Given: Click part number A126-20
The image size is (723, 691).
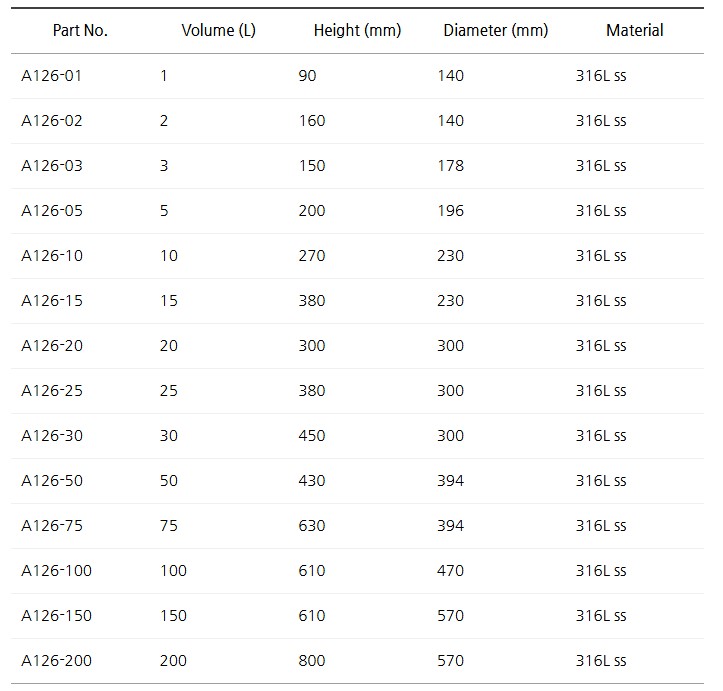Looking at the screenshot, I should pyautogui.click(x=52, y=346).
